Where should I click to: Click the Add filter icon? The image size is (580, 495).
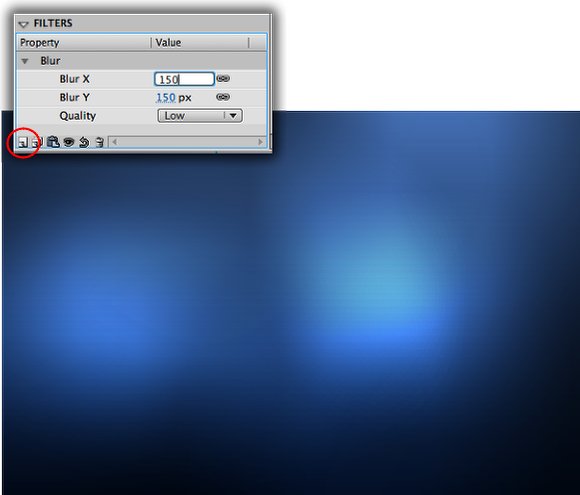[x=23, y=142]
